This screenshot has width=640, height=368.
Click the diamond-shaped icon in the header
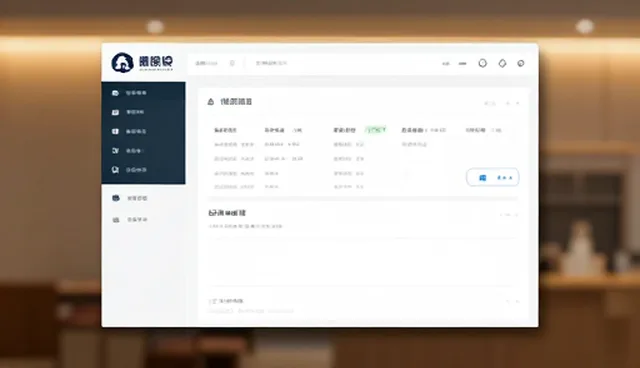click(x=502, y=63)
